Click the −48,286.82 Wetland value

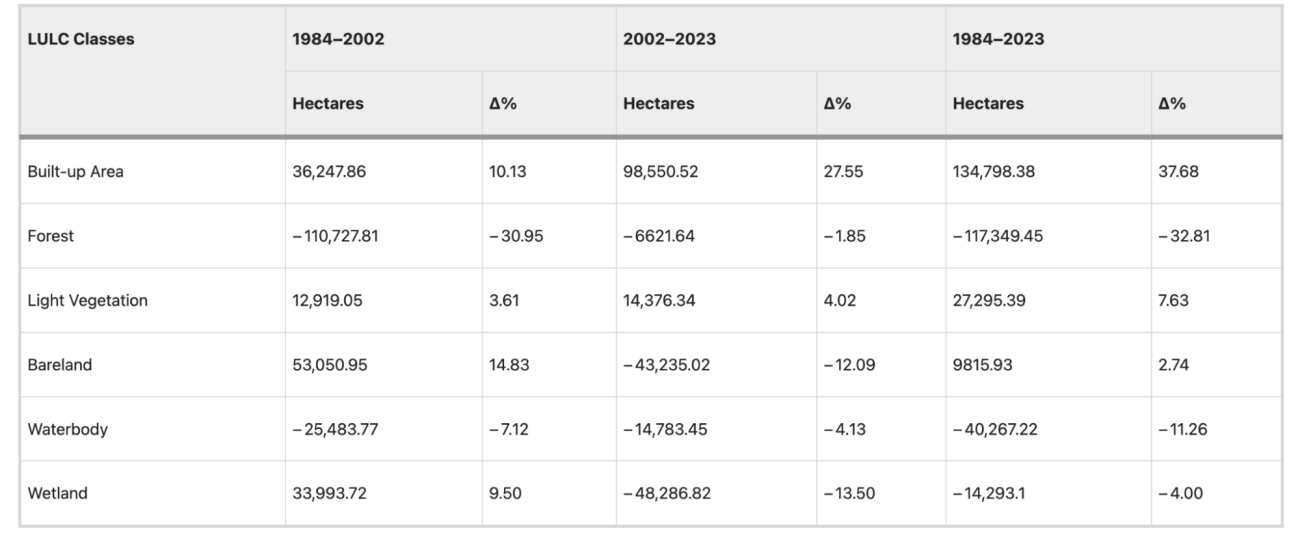[666, 493]
